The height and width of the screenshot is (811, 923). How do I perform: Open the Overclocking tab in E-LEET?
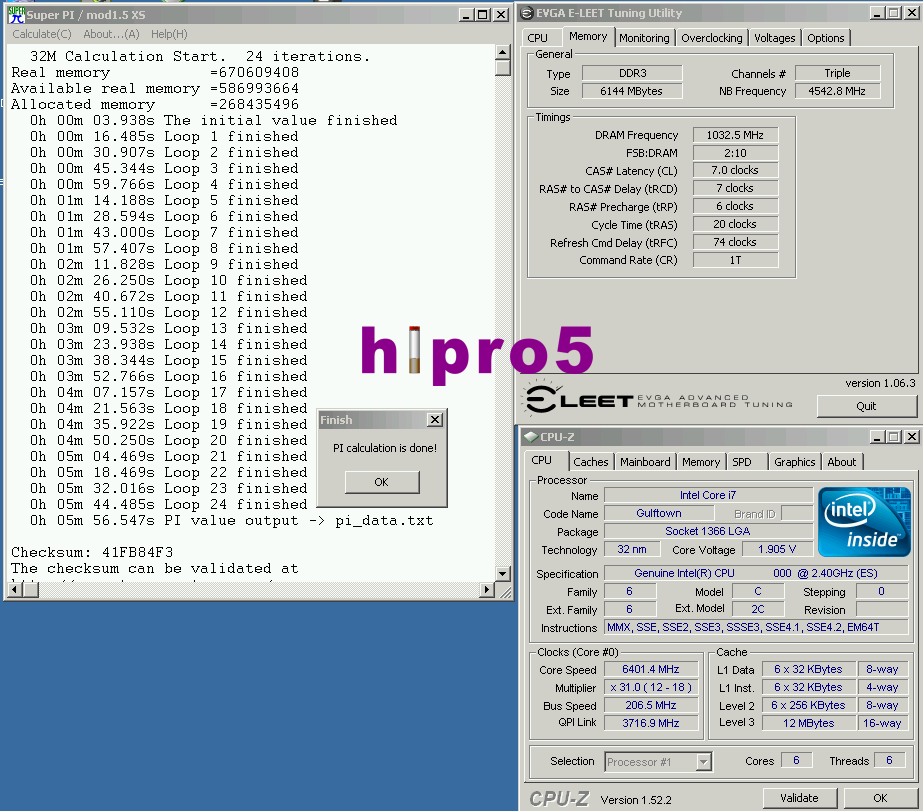(712, 38)
